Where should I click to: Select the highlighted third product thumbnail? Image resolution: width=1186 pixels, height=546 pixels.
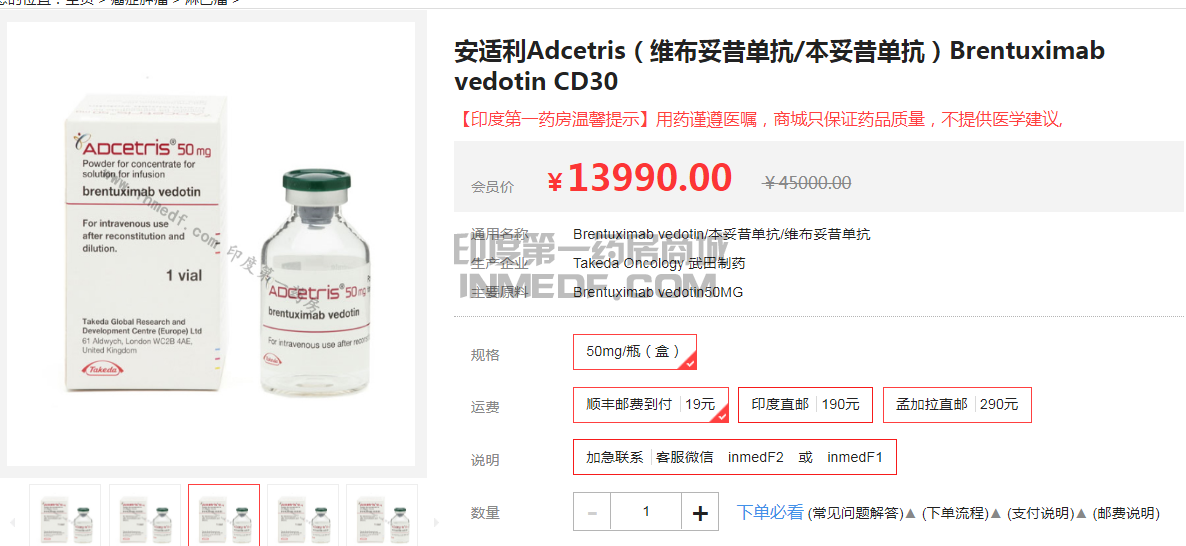(224, 516)
